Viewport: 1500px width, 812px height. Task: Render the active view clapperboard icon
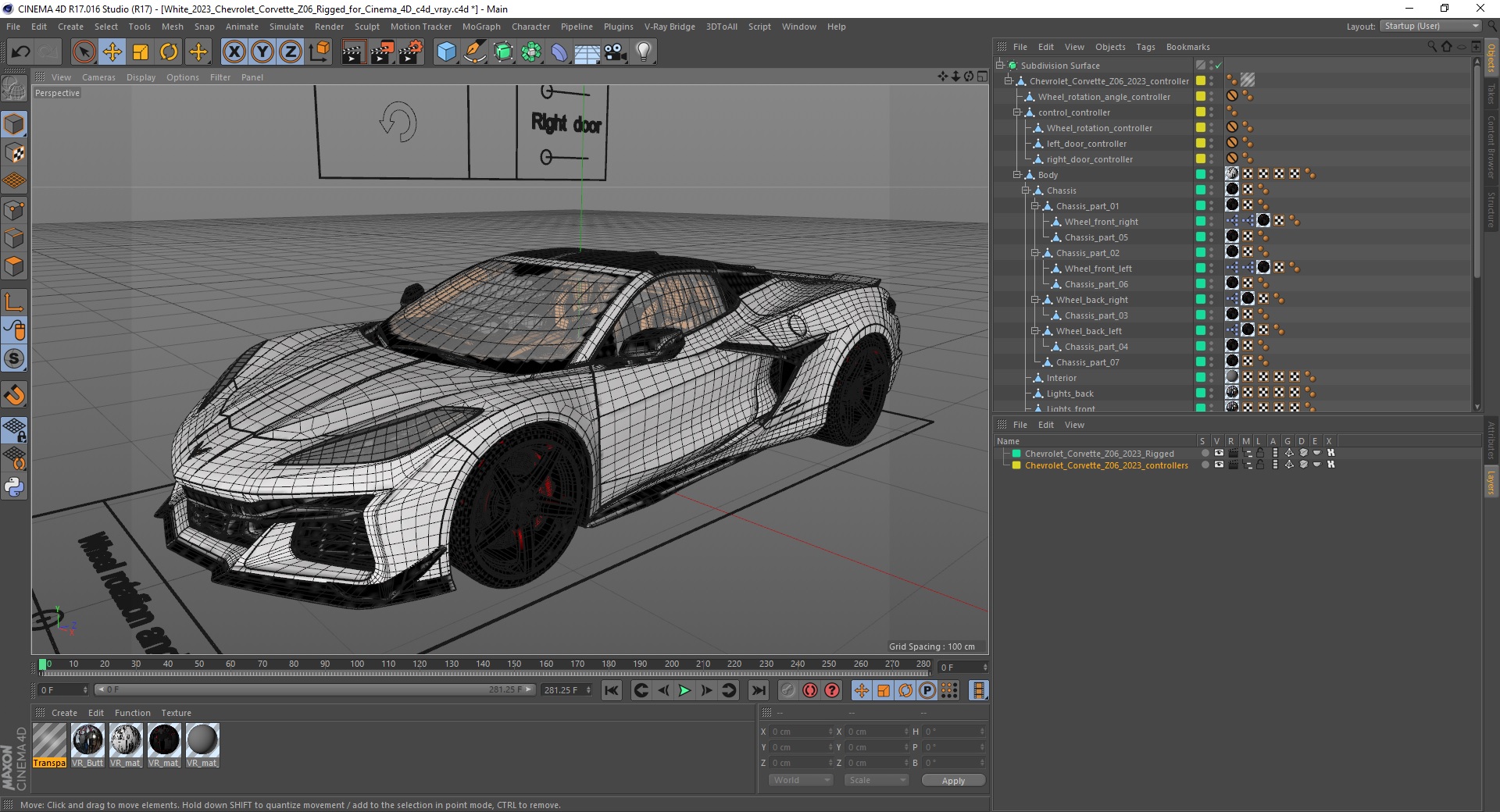tap(353, 52)
